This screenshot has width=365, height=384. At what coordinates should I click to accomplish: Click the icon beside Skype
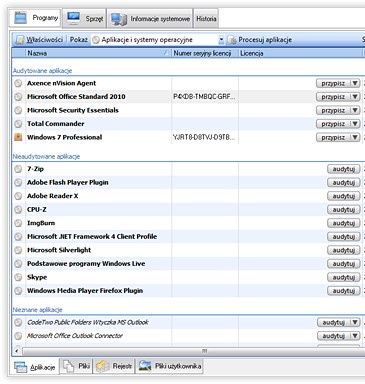point(18,277)
